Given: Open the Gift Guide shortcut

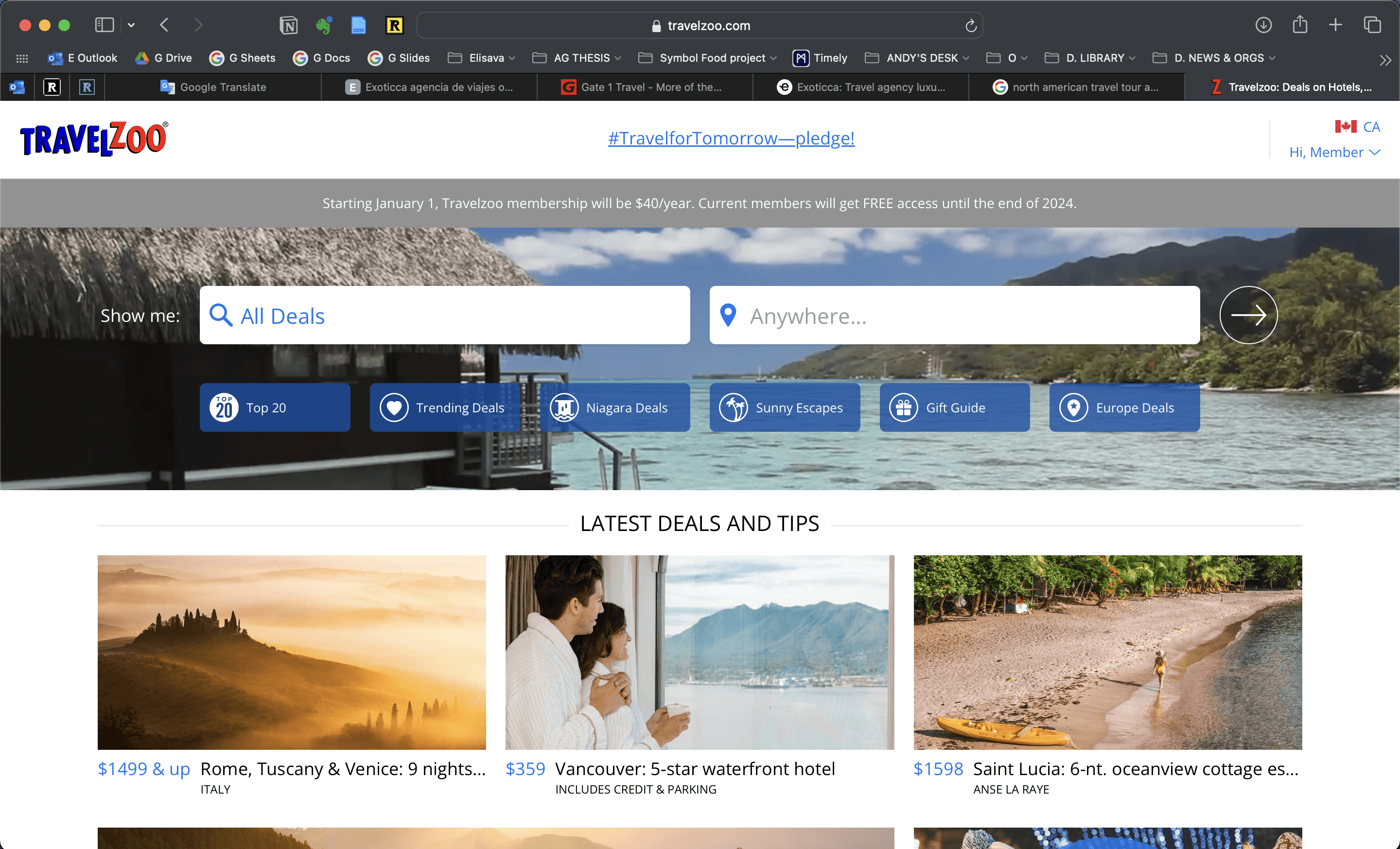Looking at the screenshot, I should 955,407.
